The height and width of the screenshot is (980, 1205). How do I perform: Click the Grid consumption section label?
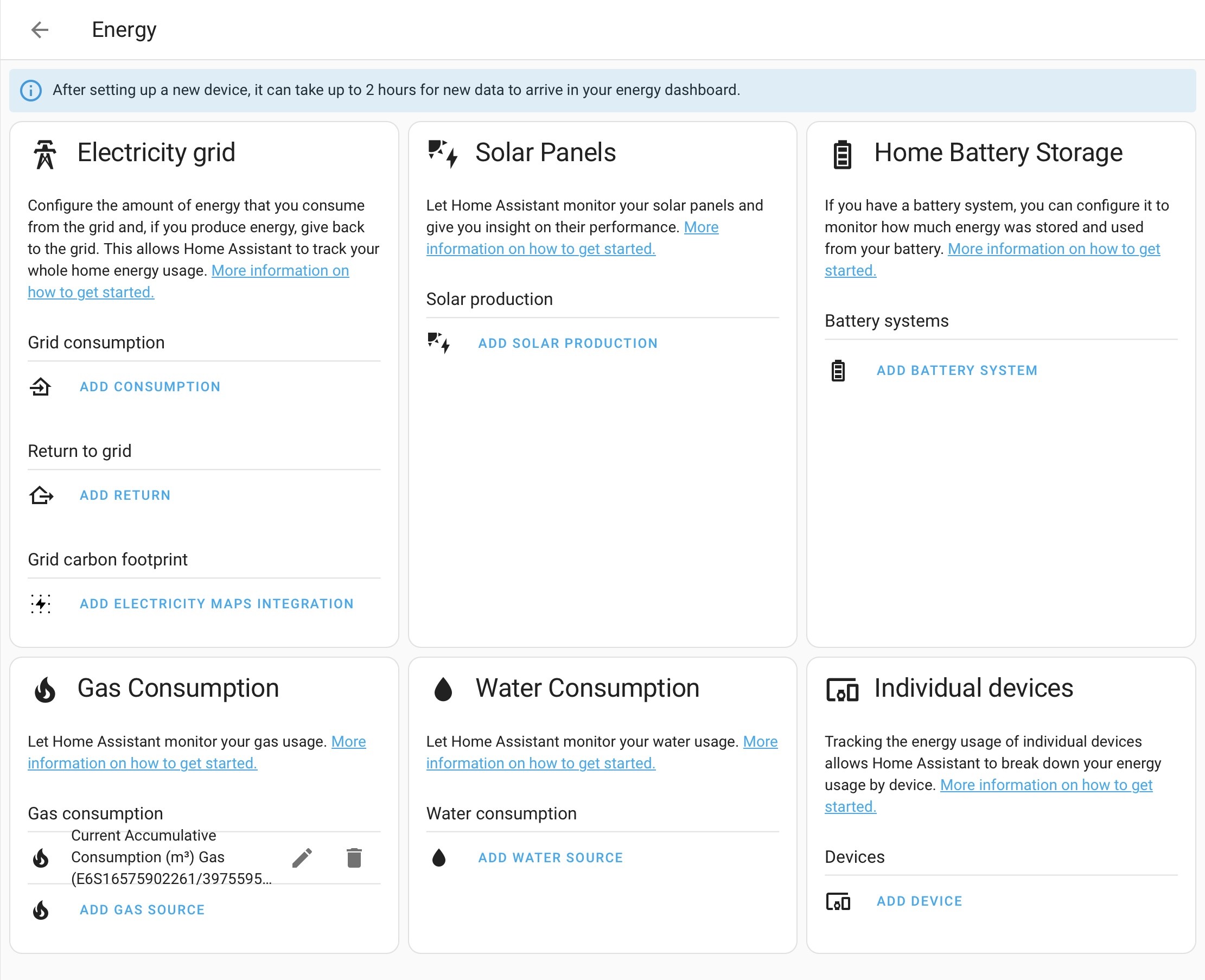(97, 342)
